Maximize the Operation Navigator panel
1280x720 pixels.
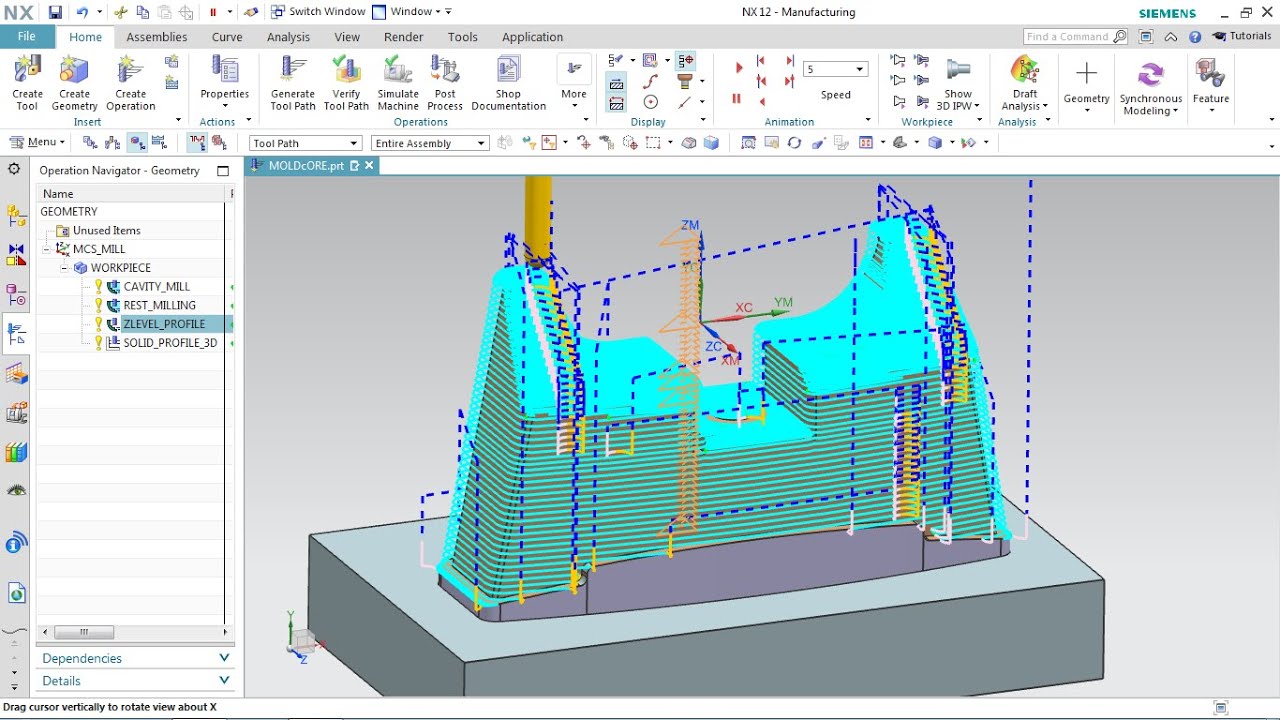(223, 171)
